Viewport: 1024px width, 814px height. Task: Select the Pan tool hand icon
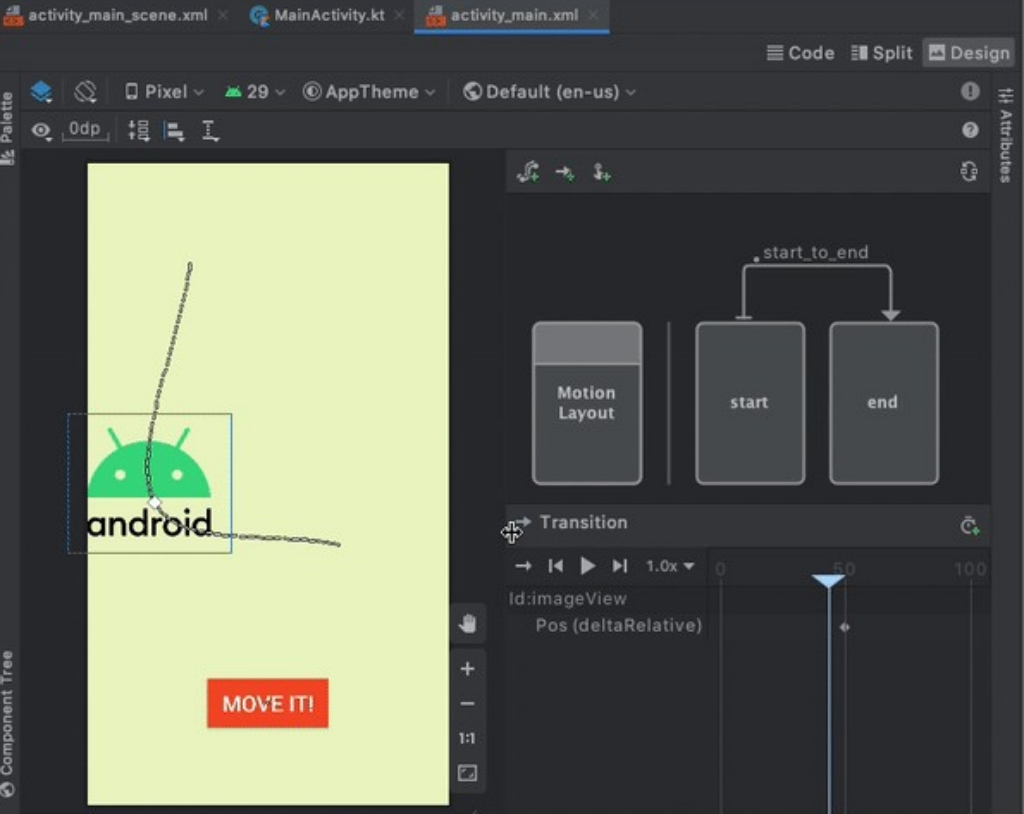tap(467, 622)
